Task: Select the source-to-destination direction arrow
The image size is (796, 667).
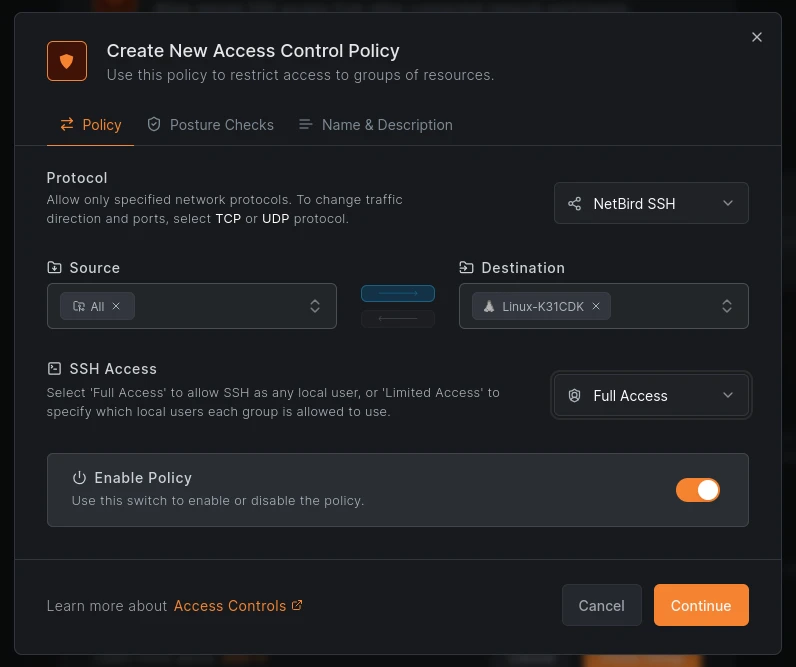Action: [398, 294]
